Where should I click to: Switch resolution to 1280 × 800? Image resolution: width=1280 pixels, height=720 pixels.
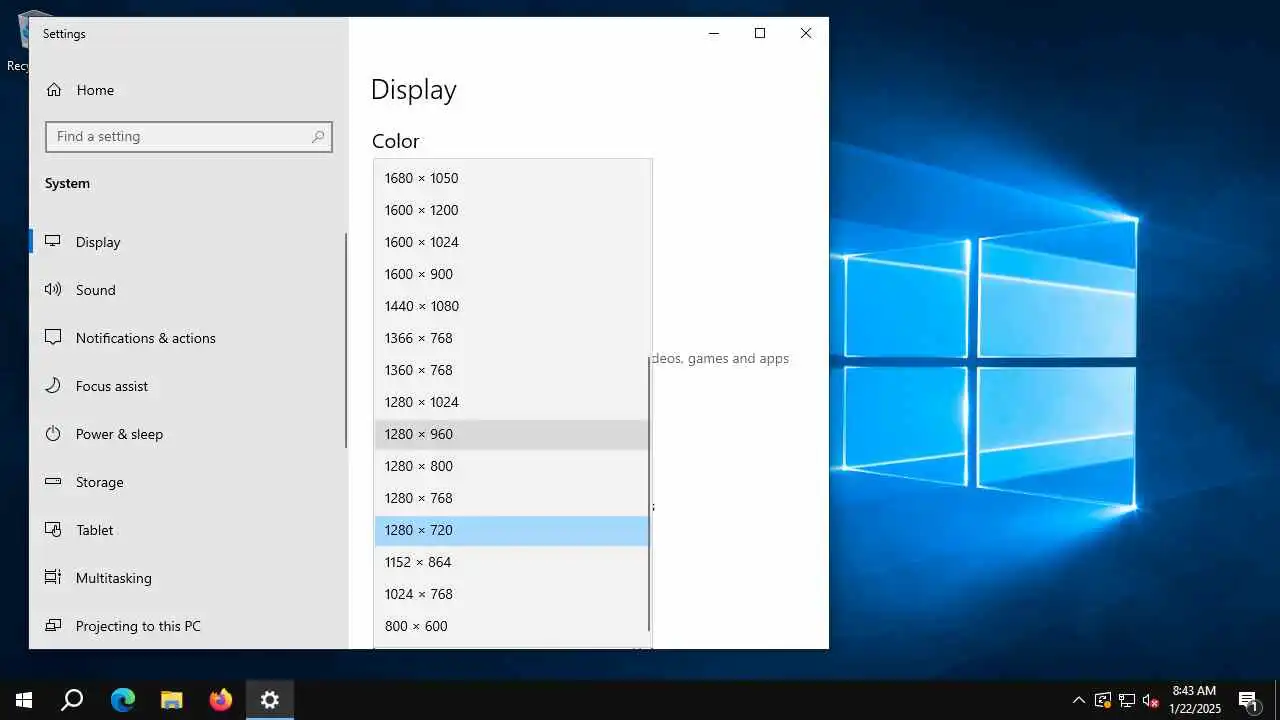click(x=512, y=466)
